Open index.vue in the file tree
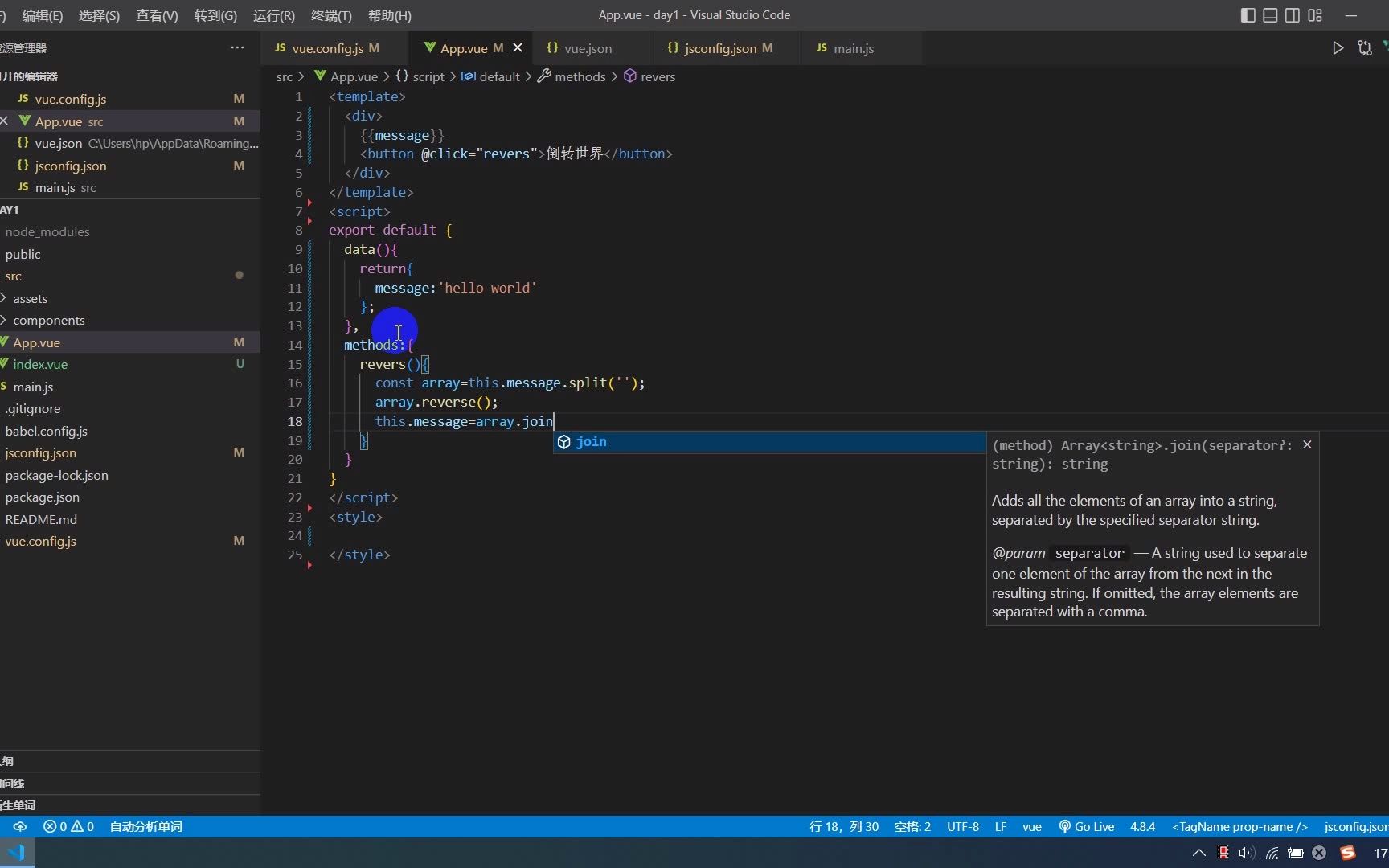 [130, 364]
